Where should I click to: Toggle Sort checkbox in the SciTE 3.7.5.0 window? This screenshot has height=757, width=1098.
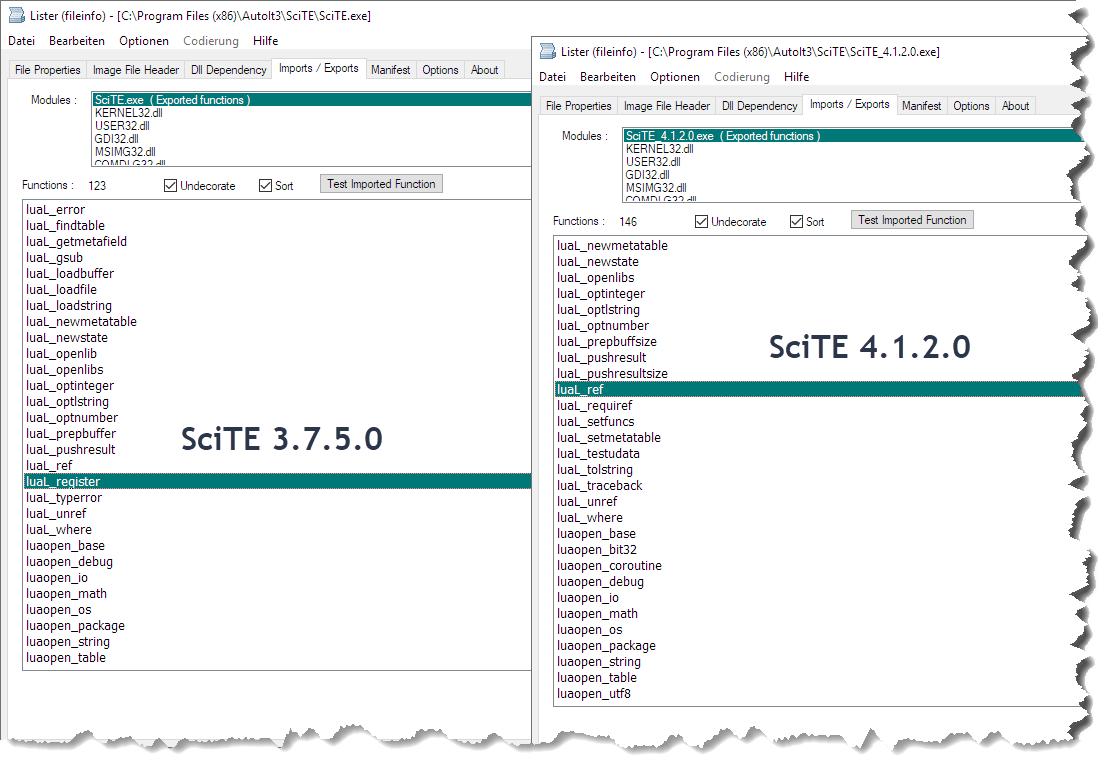[266, 186]
